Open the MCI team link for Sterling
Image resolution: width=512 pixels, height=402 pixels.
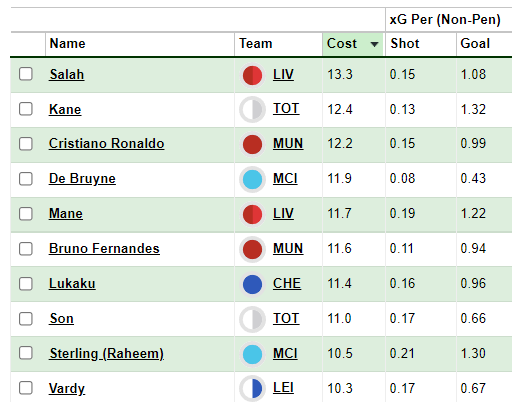coord(285,354)
